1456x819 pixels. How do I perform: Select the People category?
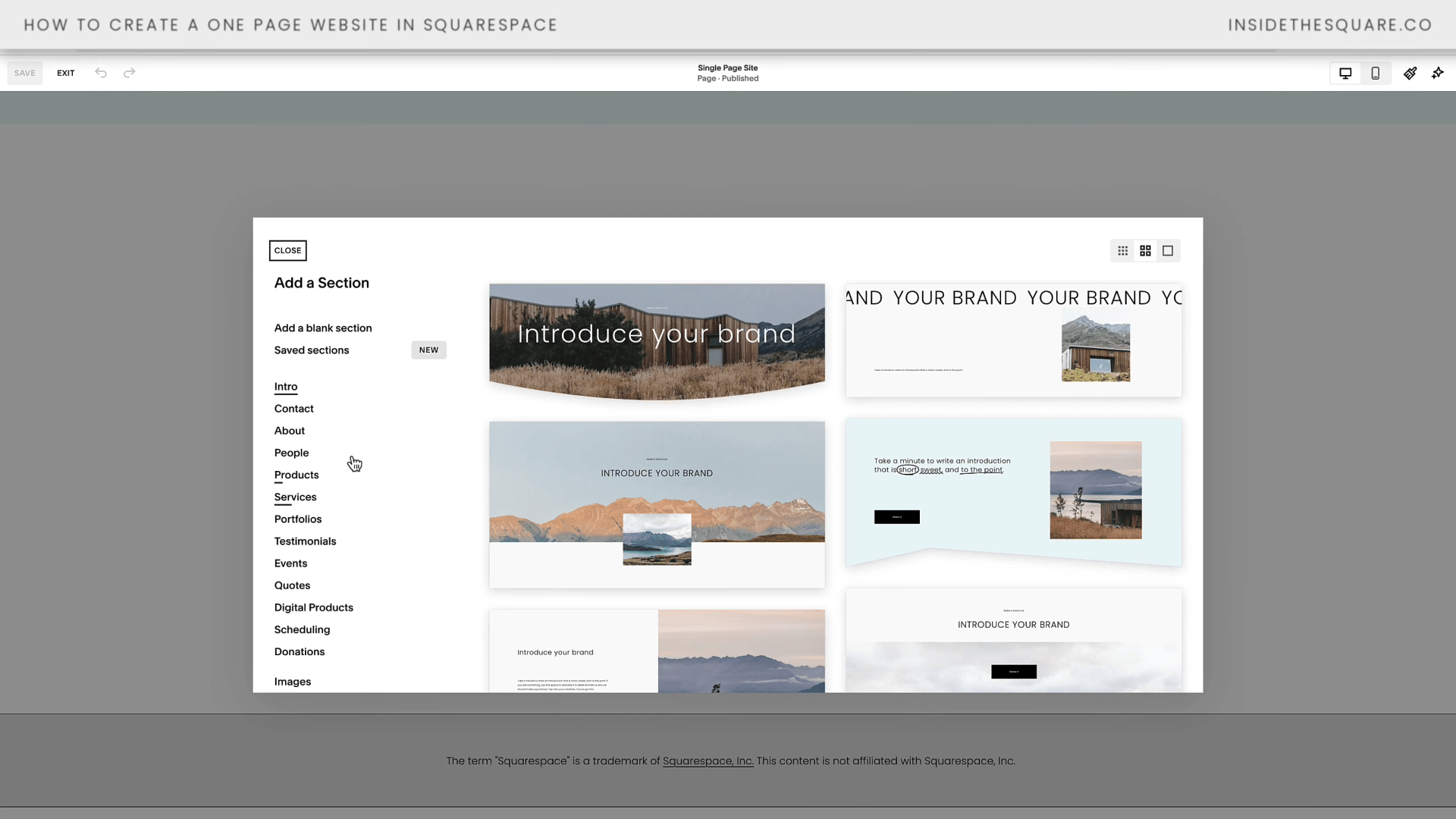pyautogui.click(x=292, y=453)
